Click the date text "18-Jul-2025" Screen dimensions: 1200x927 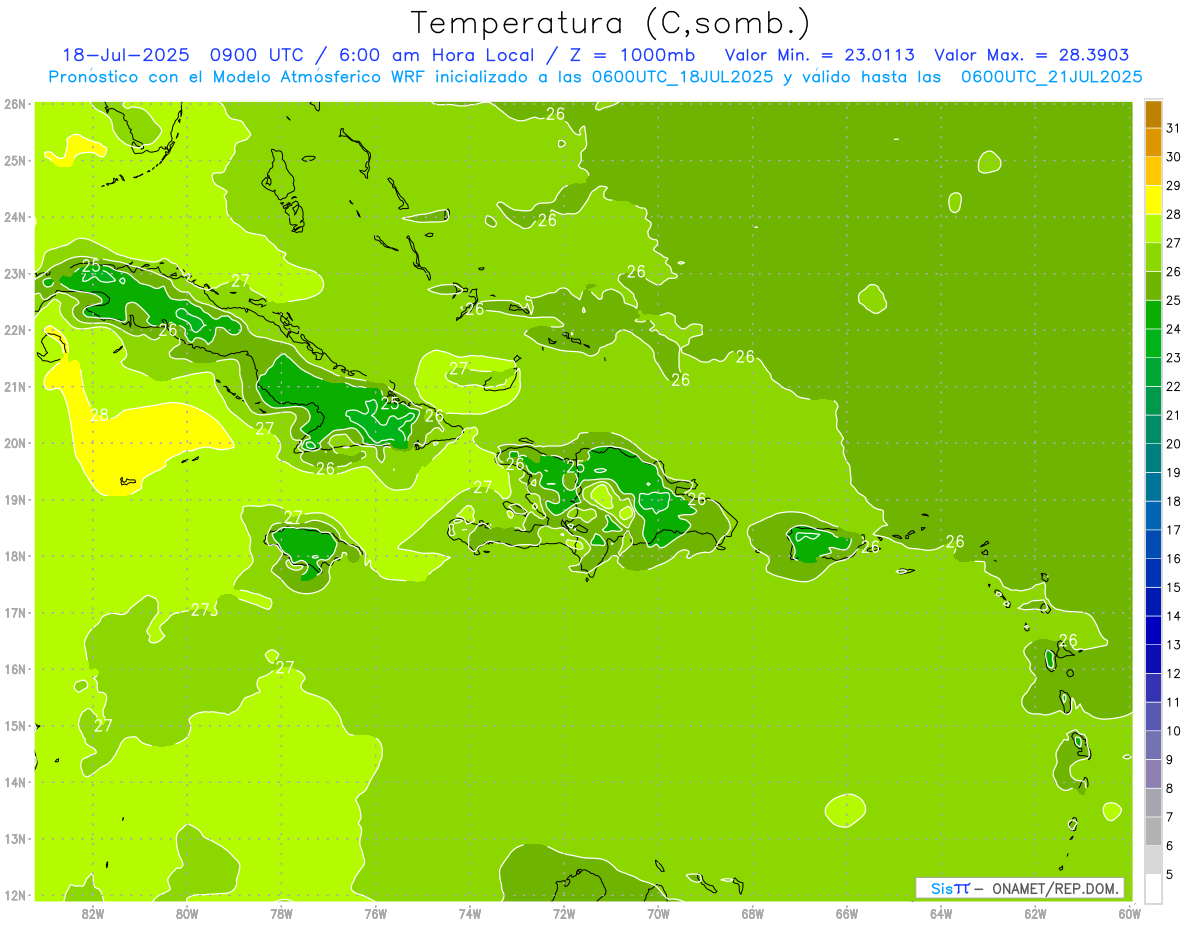[x=127, y=55]
